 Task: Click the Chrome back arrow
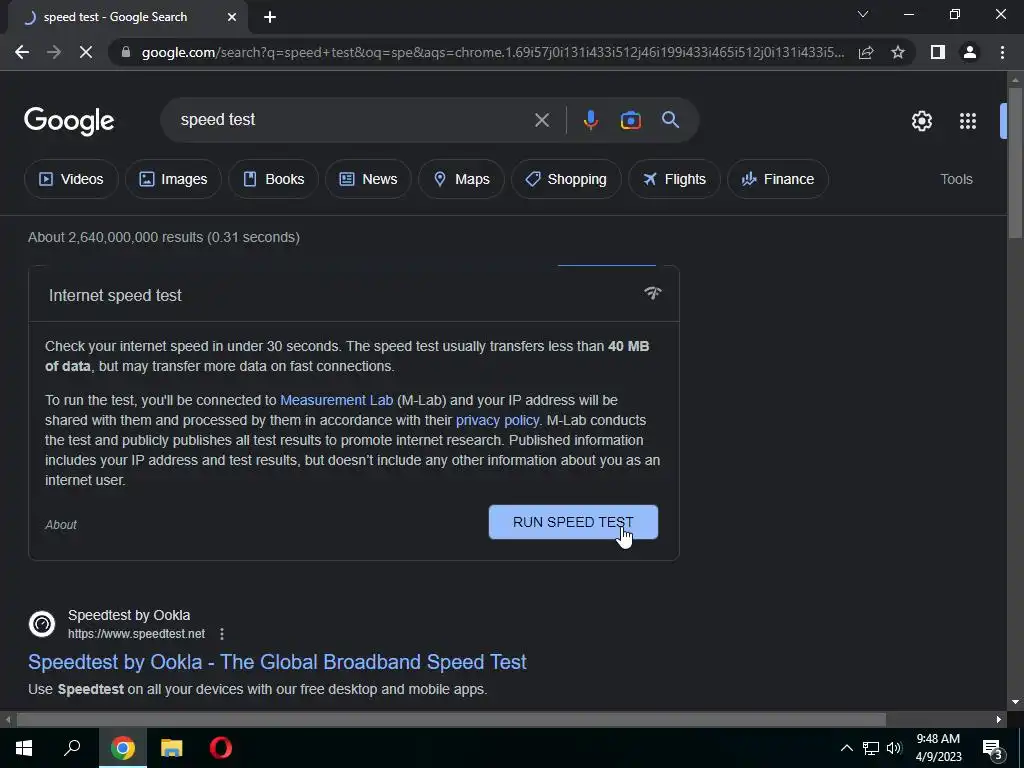coord(22,52)
